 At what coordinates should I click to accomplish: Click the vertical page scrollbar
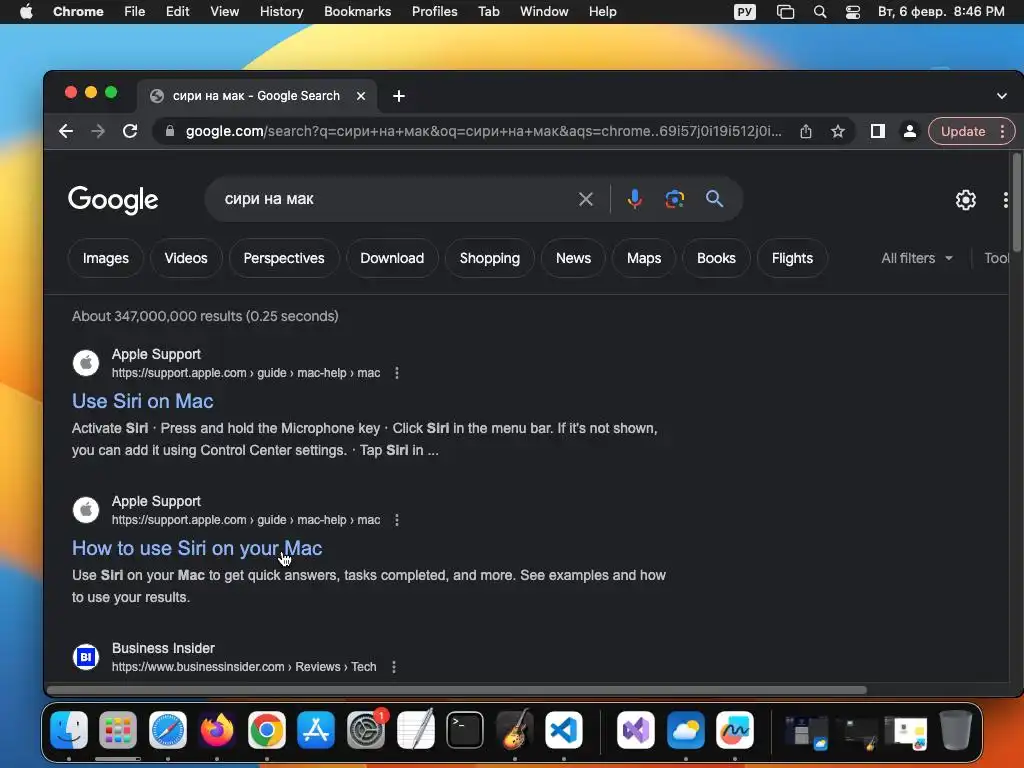click(x=1016, y=202)
